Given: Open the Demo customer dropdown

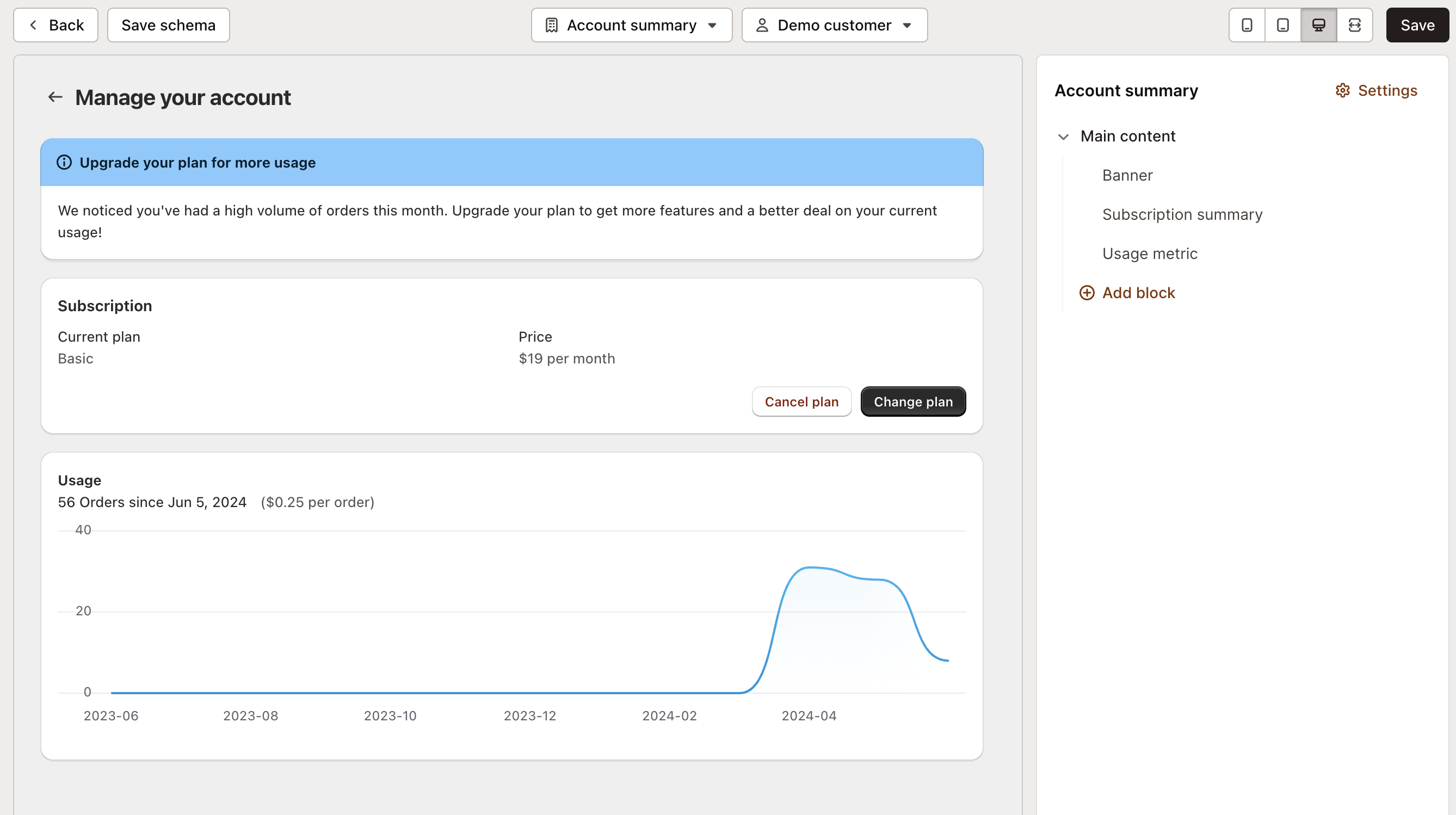Looking at the screenshot, I should coord(834,25).
